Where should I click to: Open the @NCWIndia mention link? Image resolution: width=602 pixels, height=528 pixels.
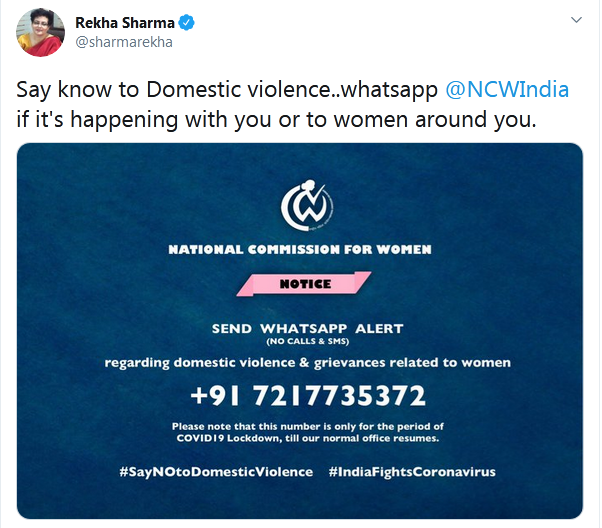(504, 90)
